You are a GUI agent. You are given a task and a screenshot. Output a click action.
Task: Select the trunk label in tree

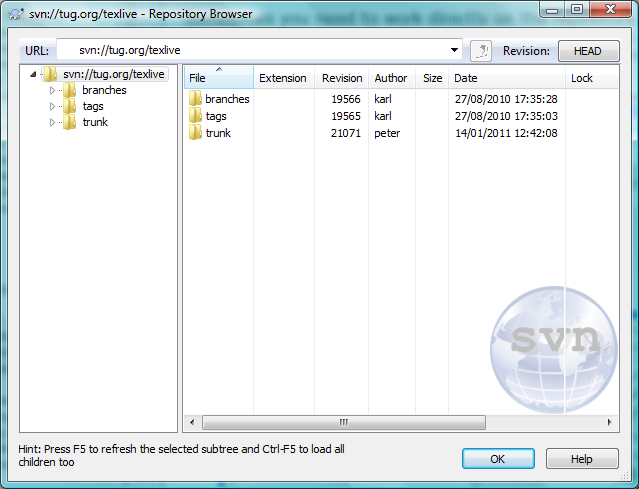[x=95, y=122]
